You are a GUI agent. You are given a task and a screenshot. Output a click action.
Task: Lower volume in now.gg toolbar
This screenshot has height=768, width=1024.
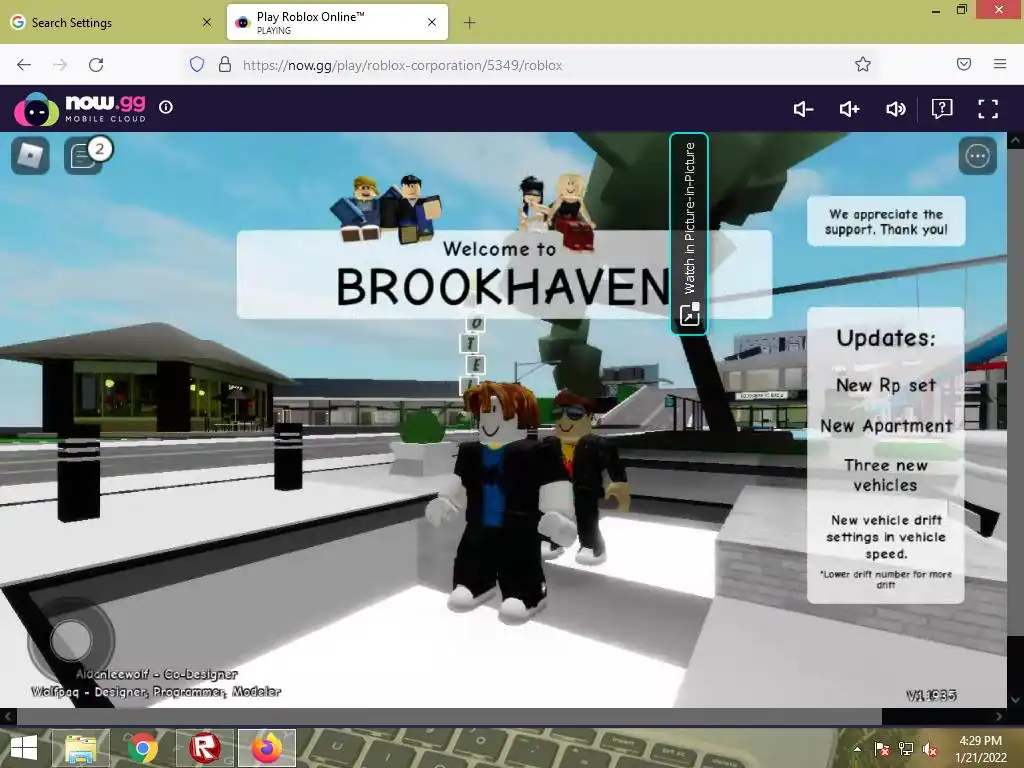point(803,108)
